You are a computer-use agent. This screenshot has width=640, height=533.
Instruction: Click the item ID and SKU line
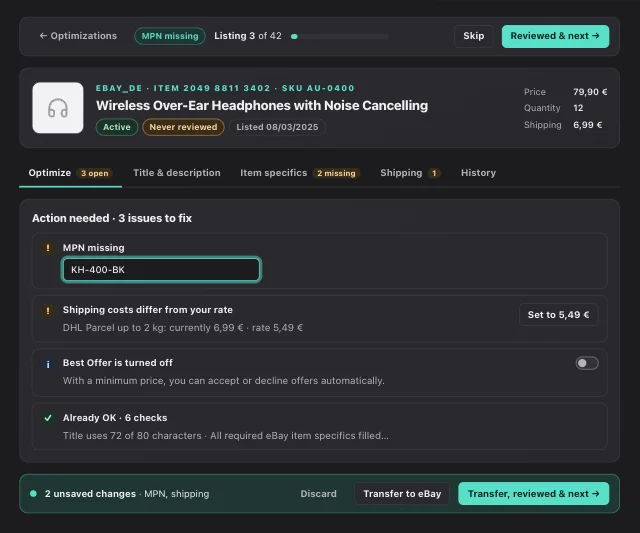coord(225,88)
